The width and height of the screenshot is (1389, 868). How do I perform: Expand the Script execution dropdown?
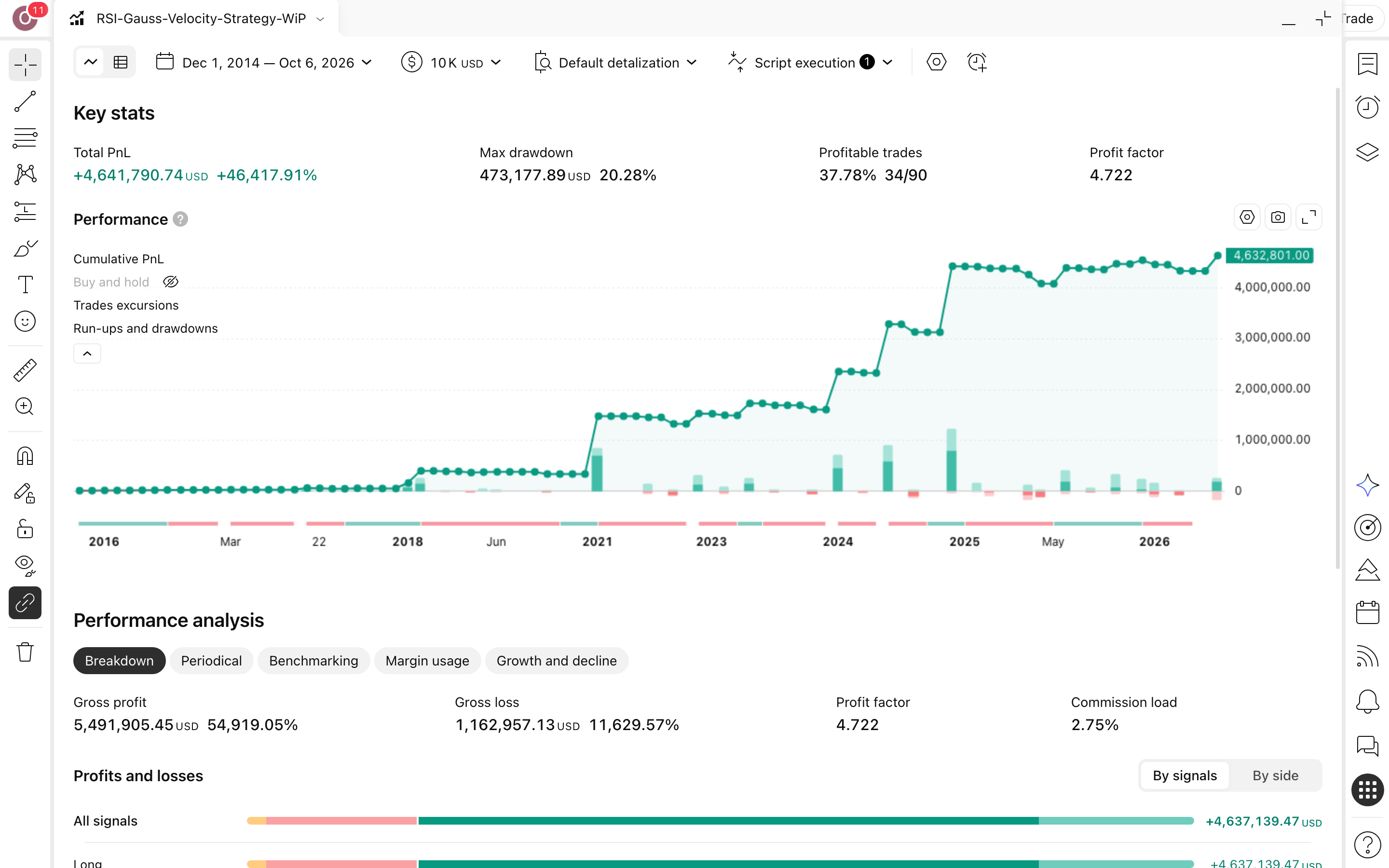pos(810,63)
